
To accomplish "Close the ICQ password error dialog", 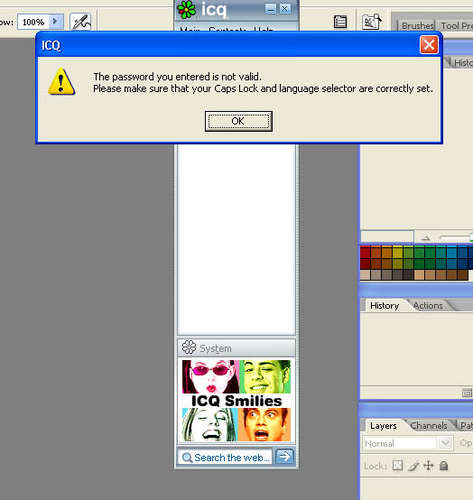I will click(429, 45).
